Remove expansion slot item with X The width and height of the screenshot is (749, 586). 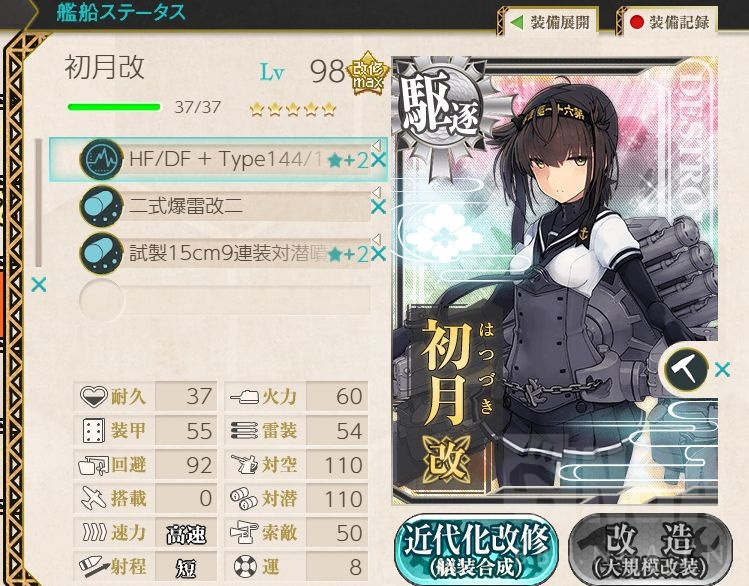coord(722,369)
